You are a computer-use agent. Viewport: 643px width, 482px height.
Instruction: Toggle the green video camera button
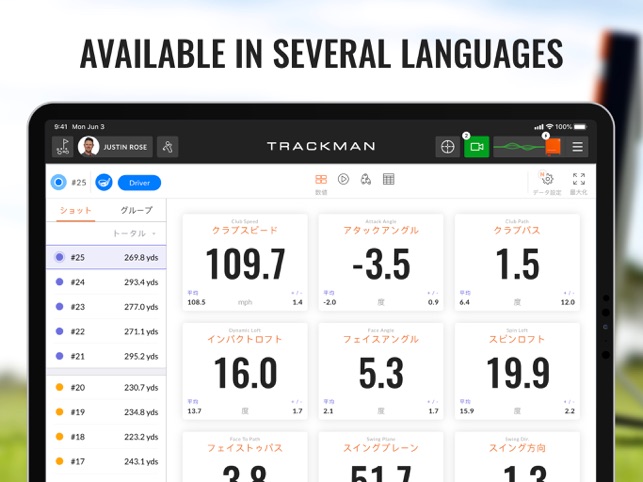pos(477,146)
